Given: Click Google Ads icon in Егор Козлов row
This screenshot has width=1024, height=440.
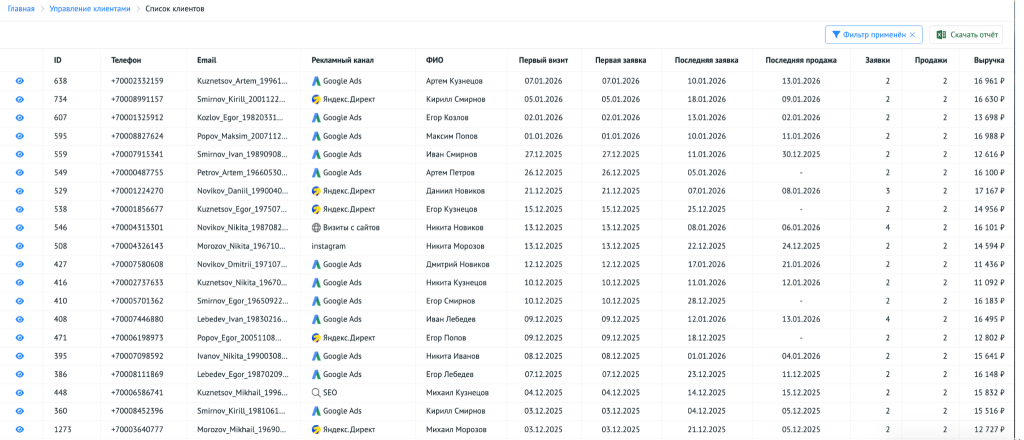Looking at the screenshot, I should [x=316, y=118].
